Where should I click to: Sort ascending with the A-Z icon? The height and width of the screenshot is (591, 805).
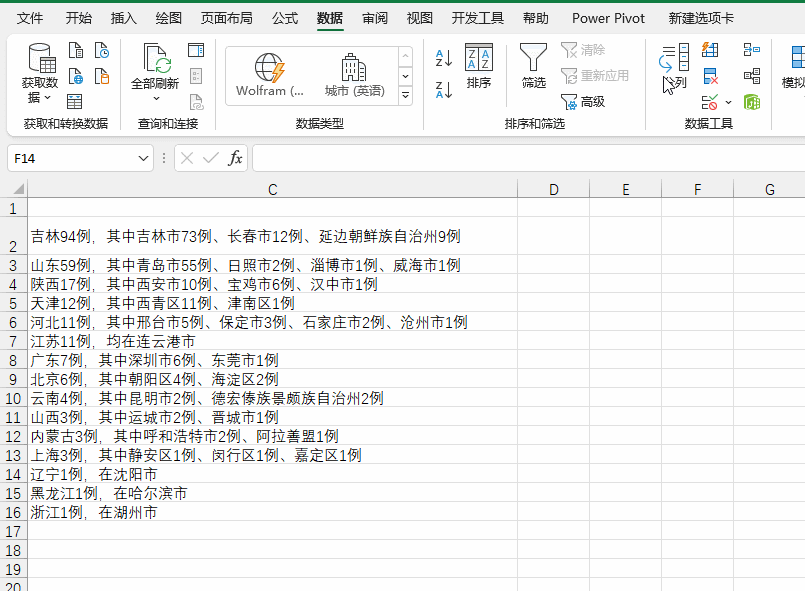click(444, 59)
